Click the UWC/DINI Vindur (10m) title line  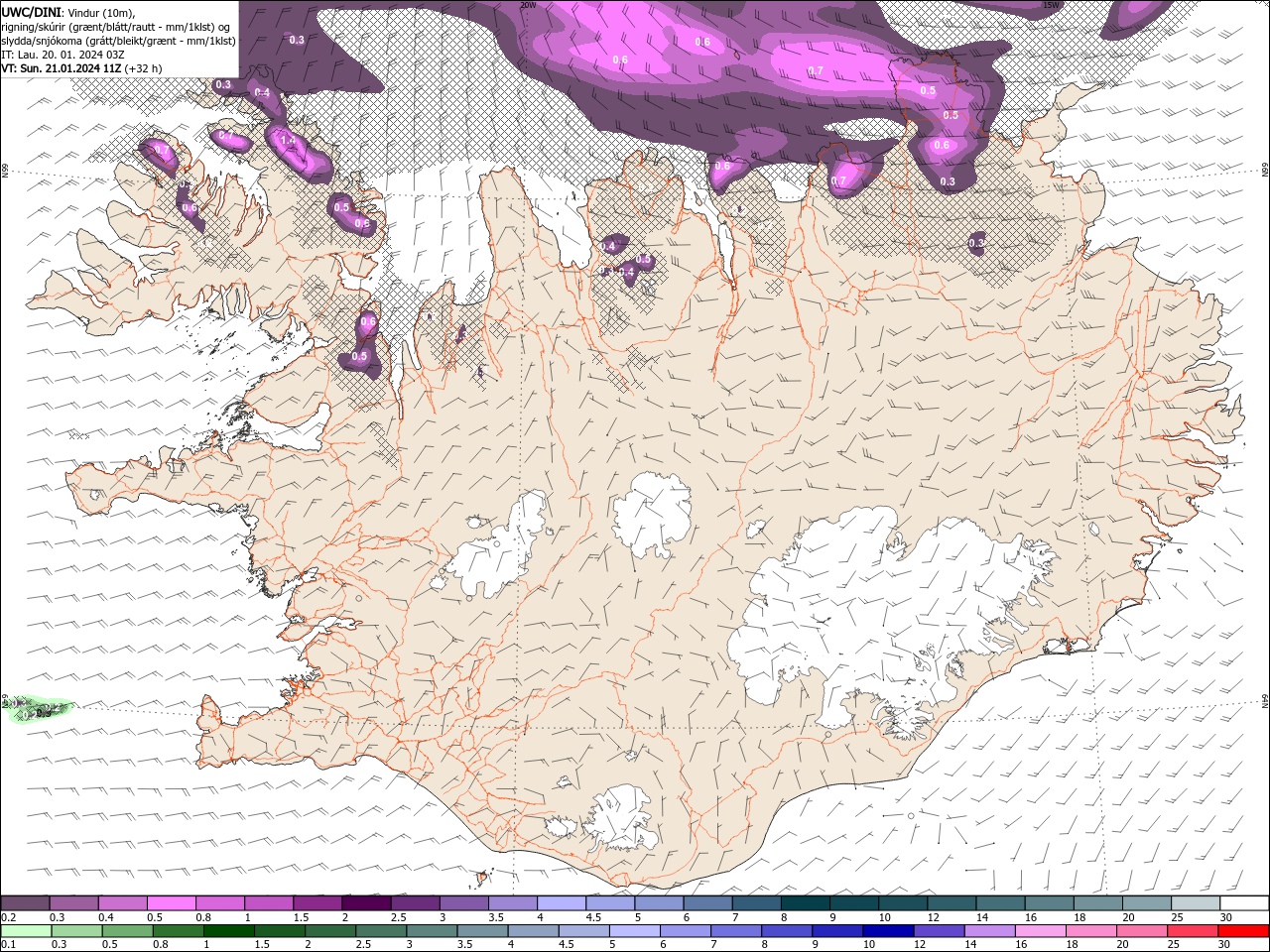(68, 11)
